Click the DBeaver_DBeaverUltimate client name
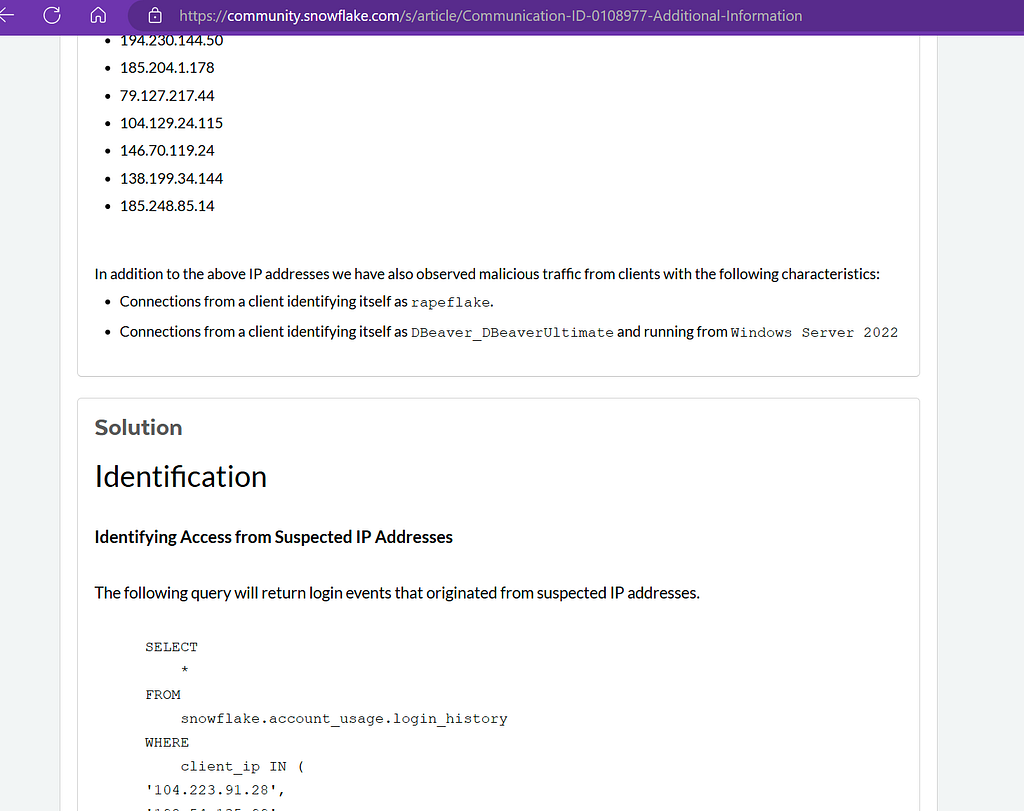Image resolution: width=1024 pixels, height=811 pixels. (512, 332)
